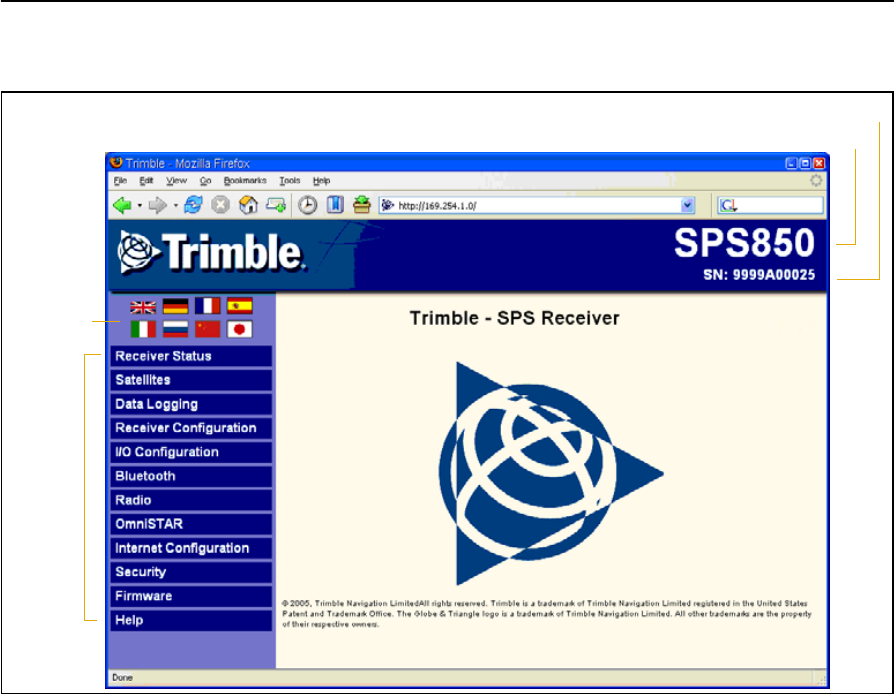Select the Japanese flag language

(239, 329)
